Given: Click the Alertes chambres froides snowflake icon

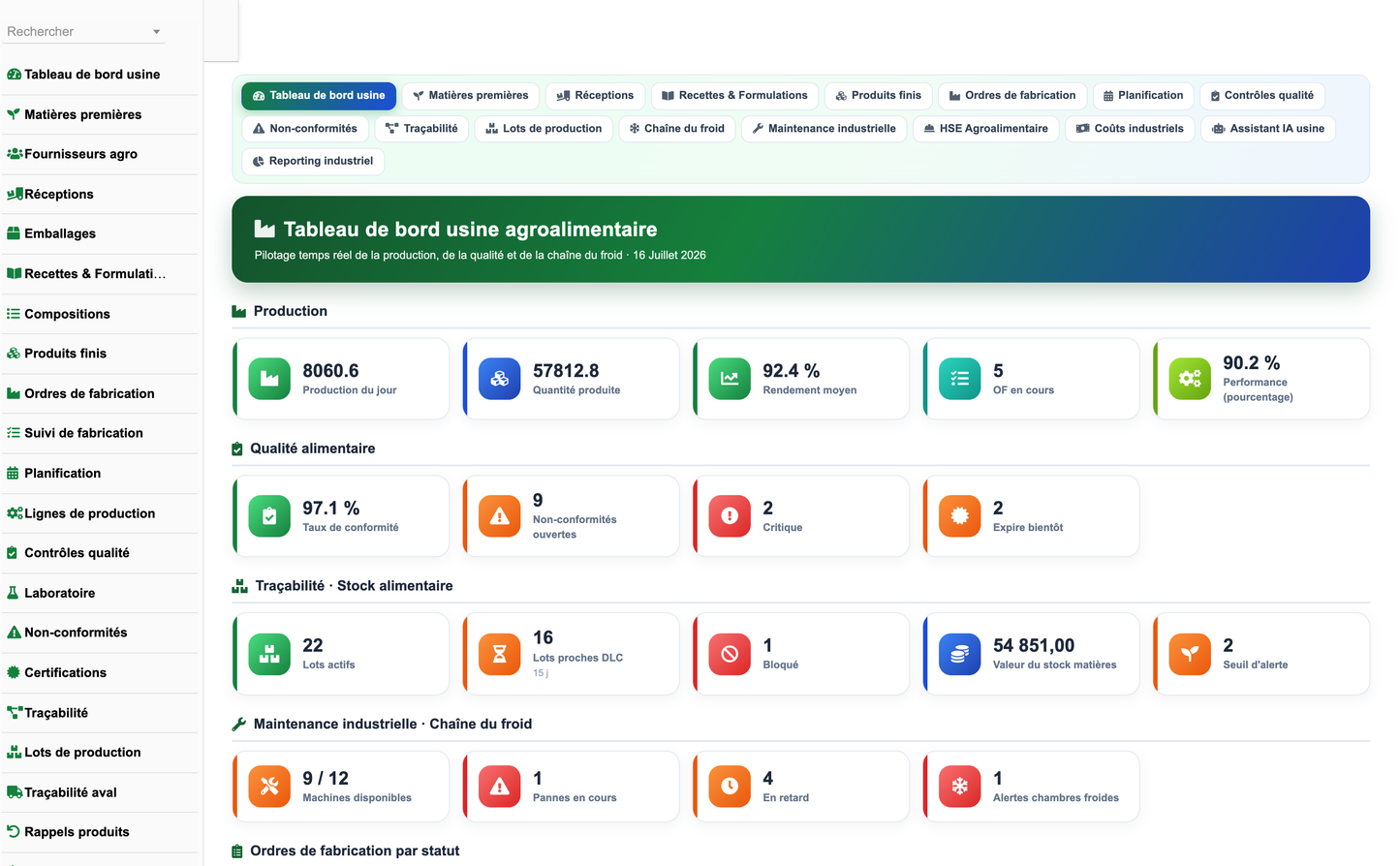Looking at the screenshot, I should tap(960, 787).
